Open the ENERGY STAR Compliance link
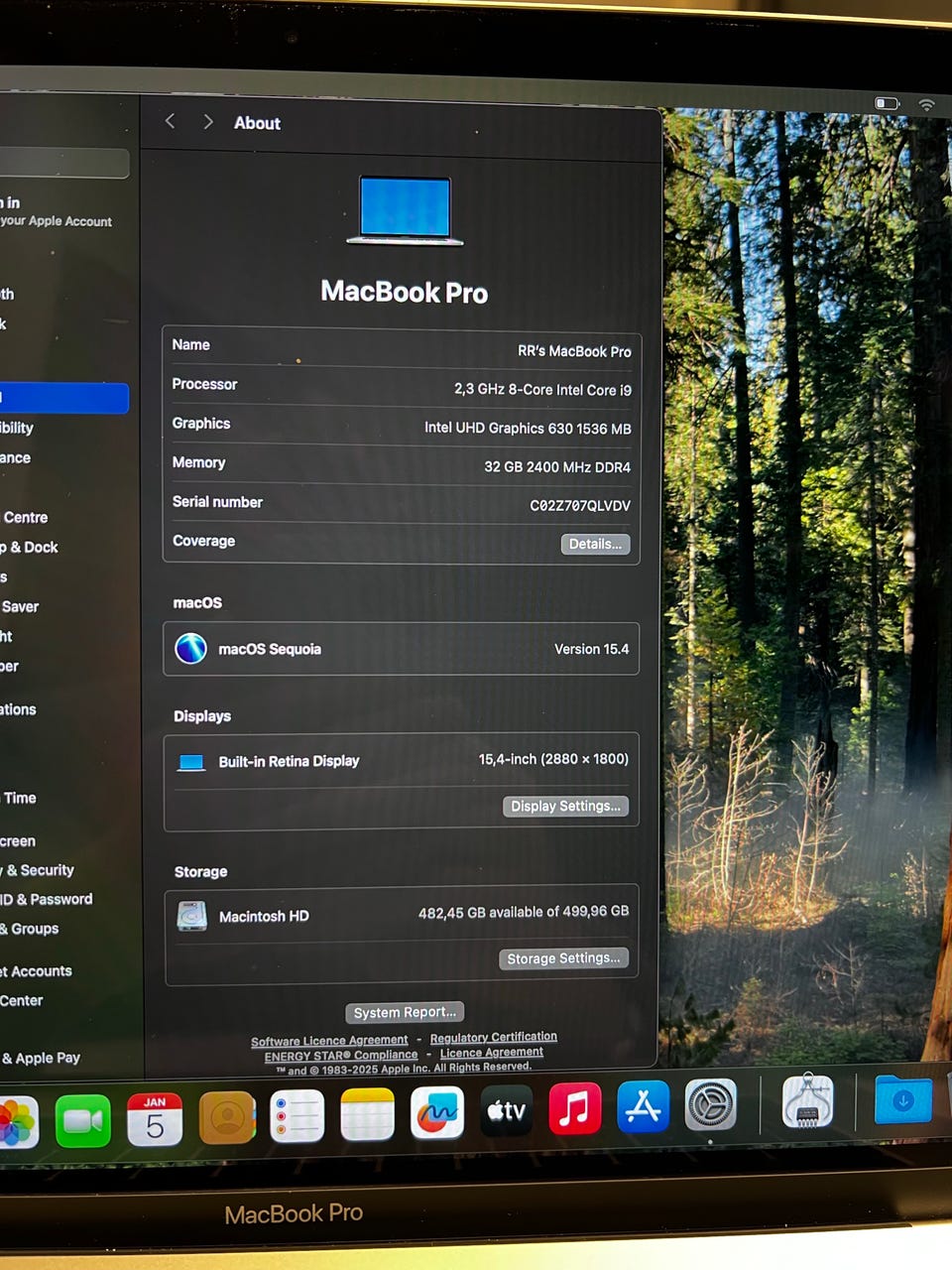 pyautogui.click(x=340, y=1056)
